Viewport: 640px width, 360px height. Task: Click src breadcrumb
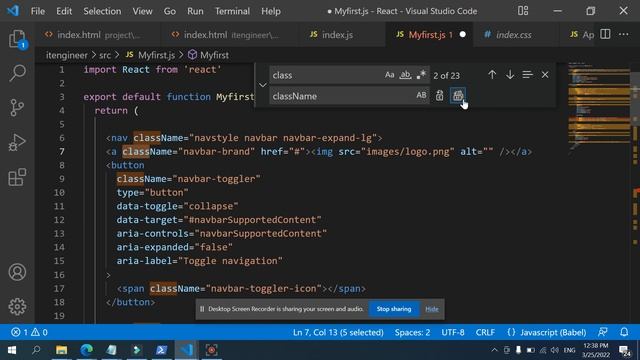pos(105,55)
